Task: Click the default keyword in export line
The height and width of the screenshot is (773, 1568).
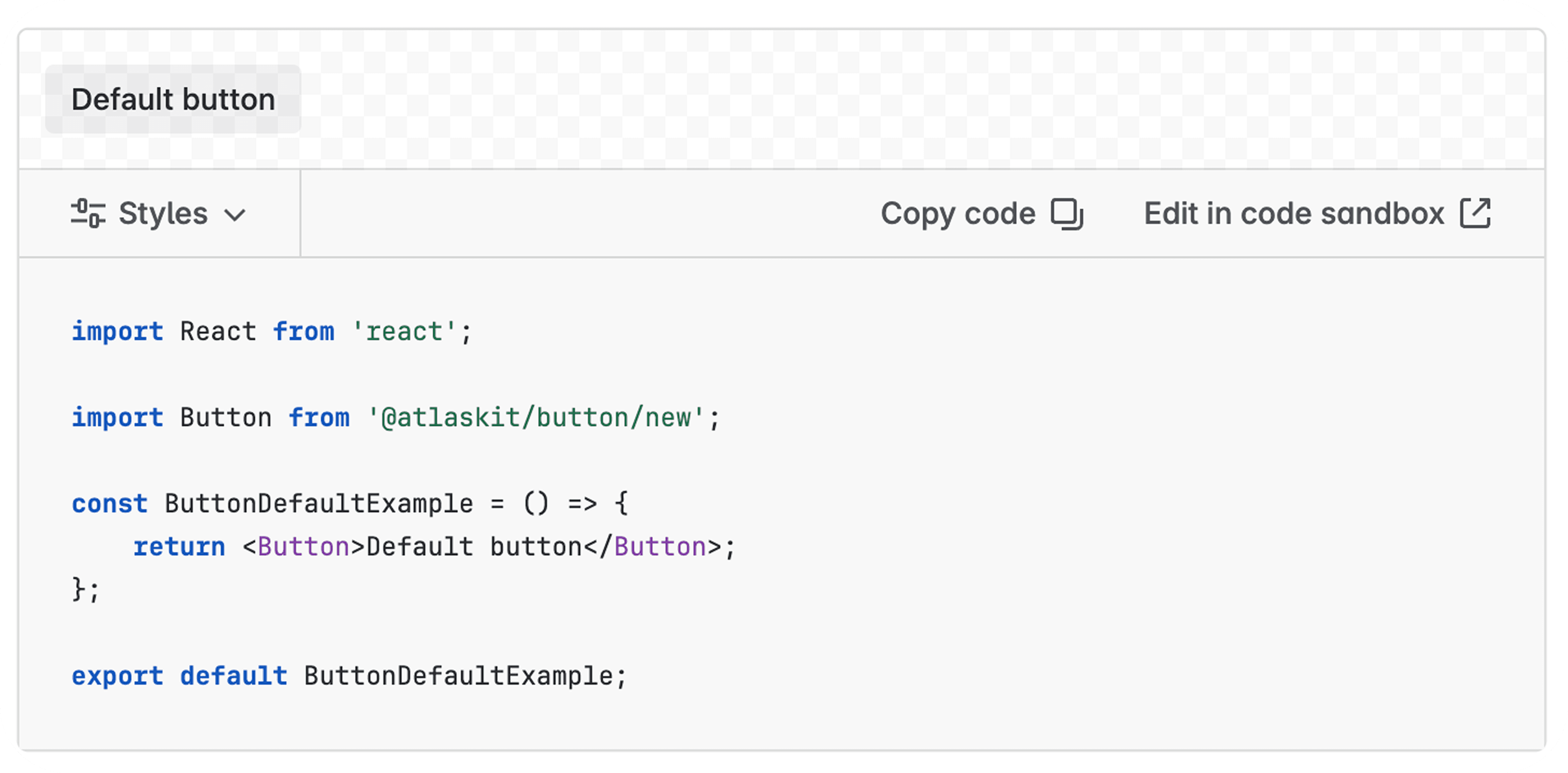Action: [x=234, y=676]
